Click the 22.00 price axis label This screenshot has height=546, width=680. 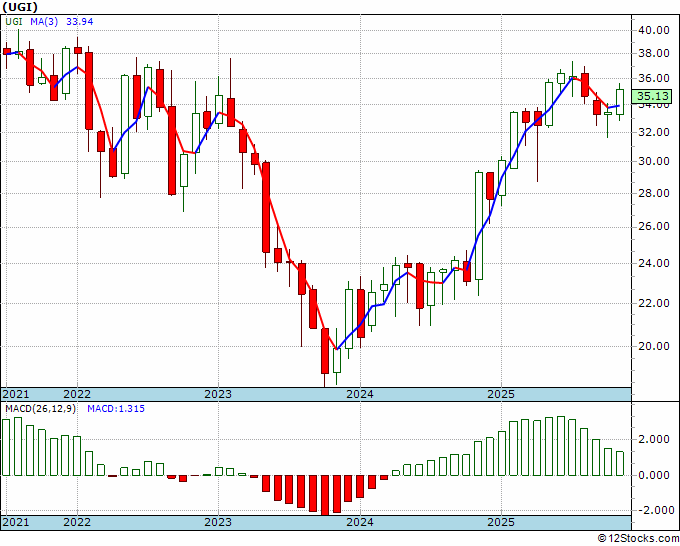[653, 303]
